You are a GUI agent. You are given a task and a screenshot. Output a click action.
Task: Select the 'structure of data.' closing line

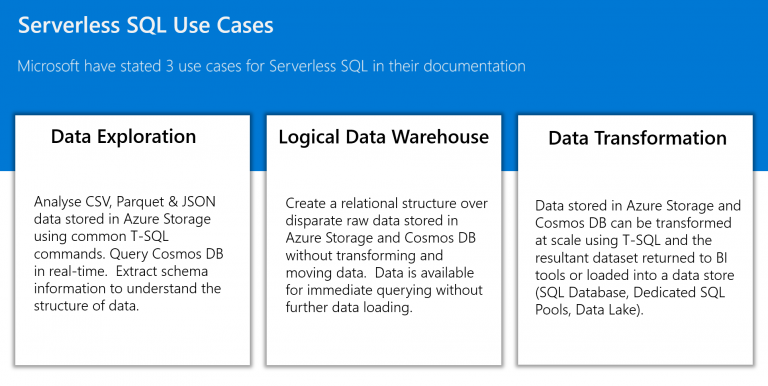[87, 307]
